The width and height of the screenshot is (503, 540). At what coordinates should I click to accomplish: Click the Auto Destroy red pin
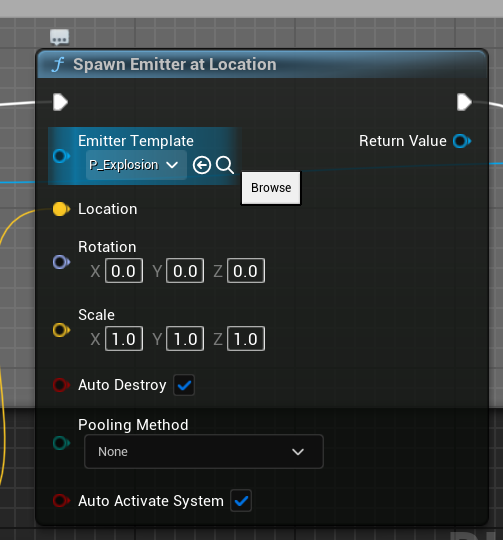[61, 385]
